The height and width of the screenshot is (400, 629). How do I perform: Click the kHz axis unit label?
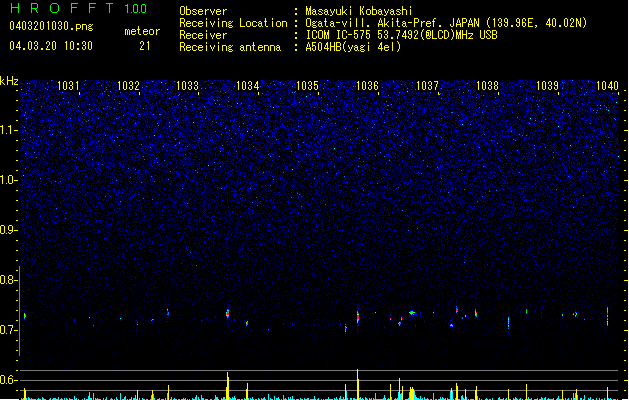[9, 81]
